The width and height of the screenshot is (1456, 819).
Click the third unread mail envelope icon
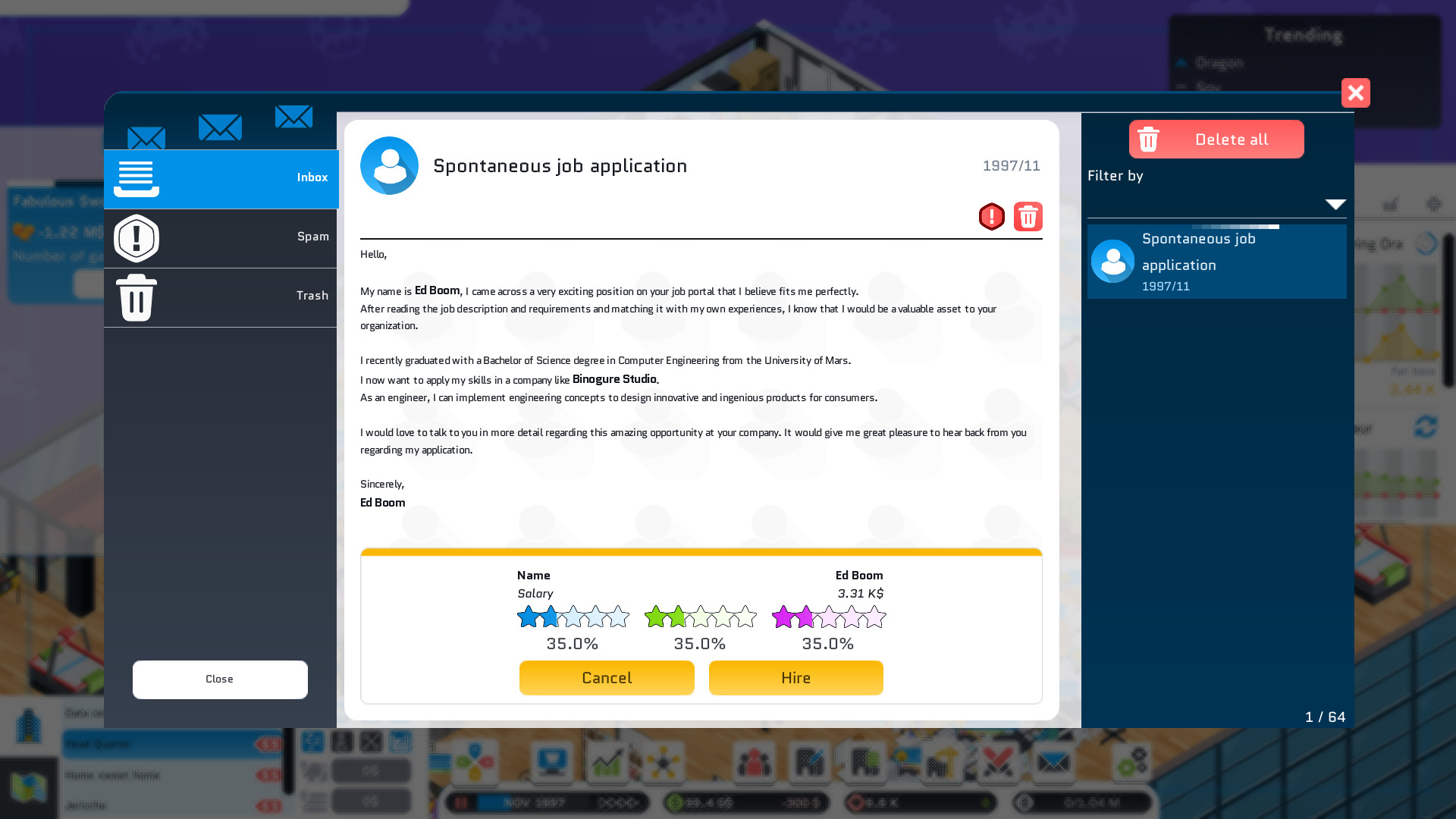click(x=293, y=116)
